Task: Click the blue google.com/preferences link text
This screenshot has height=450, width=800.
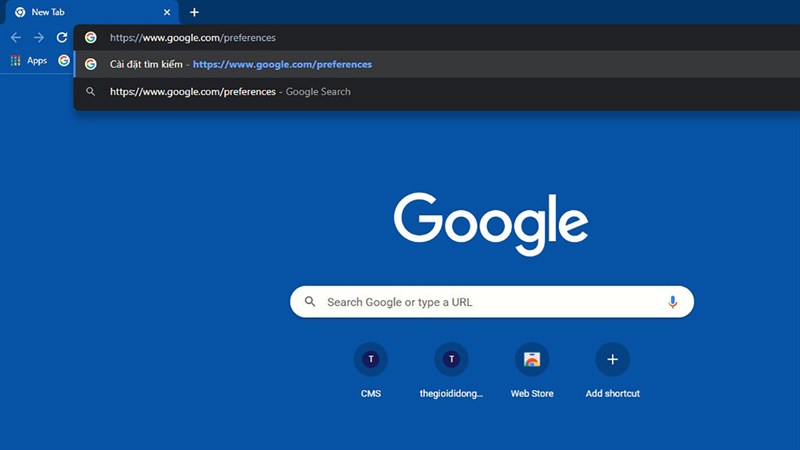Action: coord(282,64)
